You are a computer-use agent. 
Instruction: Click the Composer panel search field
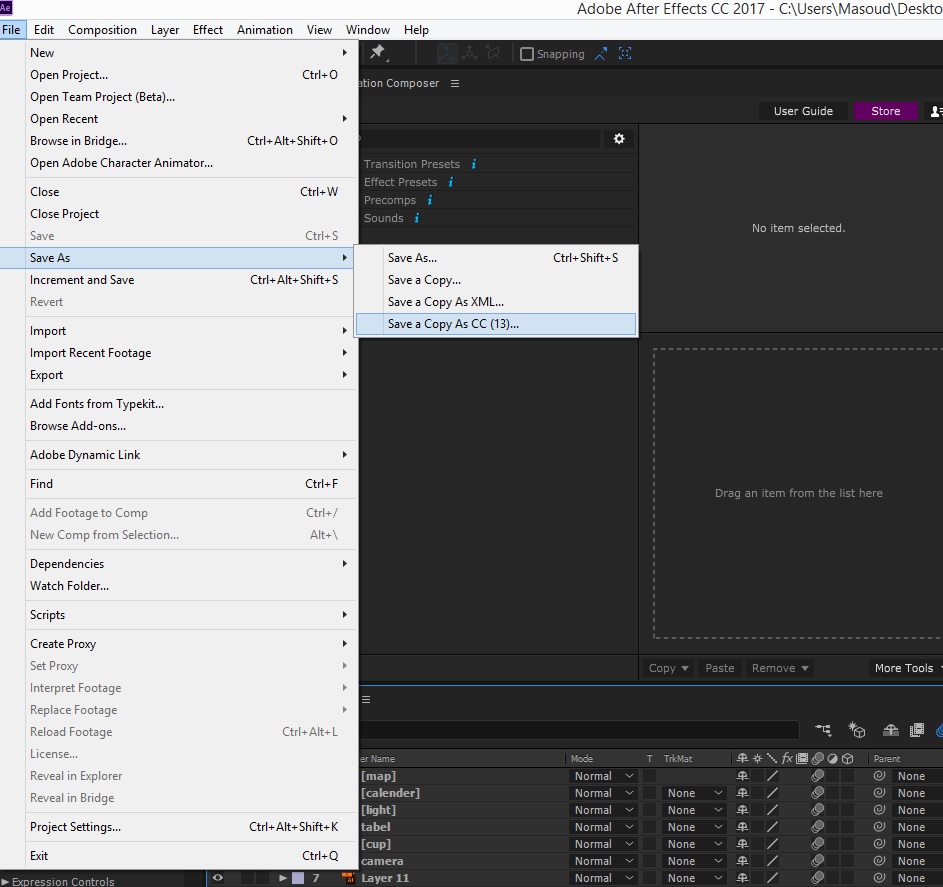(480, 139)
